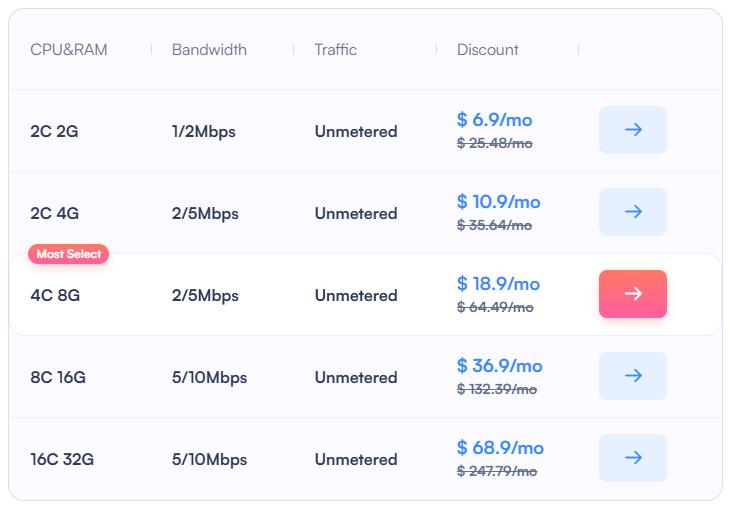This screenshot has height=508, width=730.
Task: Select the $ 36.9/mo discounted price
Action: point(499,366)
